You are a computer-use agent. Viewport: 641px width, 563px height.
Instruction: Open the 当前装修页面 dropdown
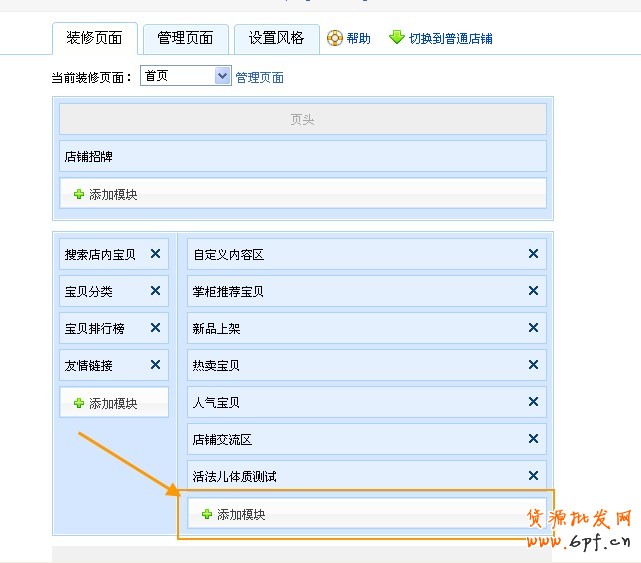coord(222,76)
